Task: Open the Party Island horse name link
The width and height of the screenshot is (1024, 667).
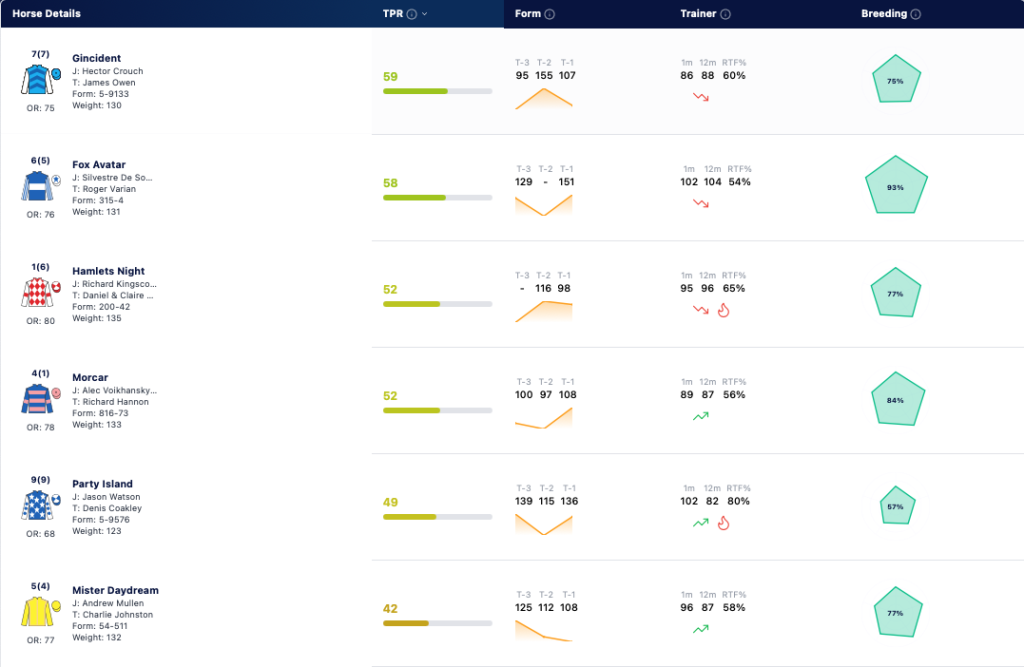Action: point(103,484)
